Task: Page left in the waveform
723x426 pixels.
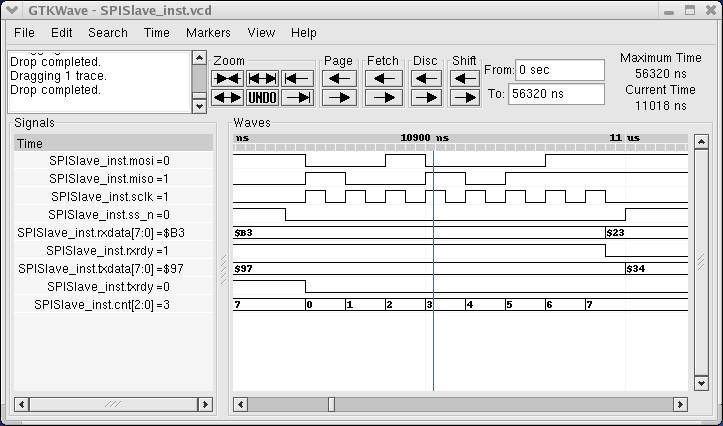Action: click(339, 78)
